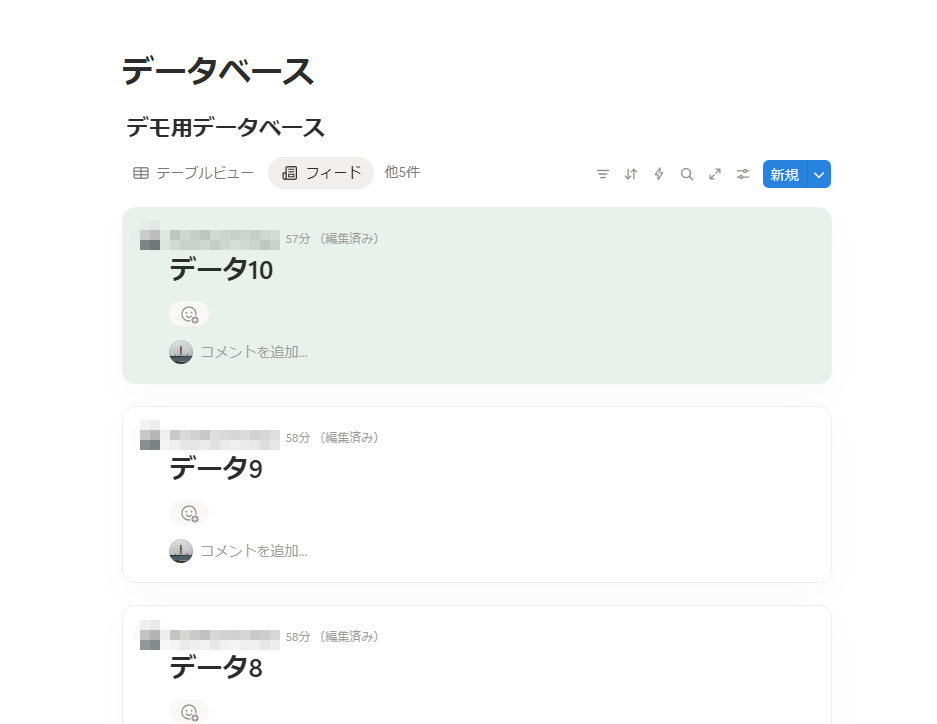Click the デモ用データベース database title

(226, 128)
